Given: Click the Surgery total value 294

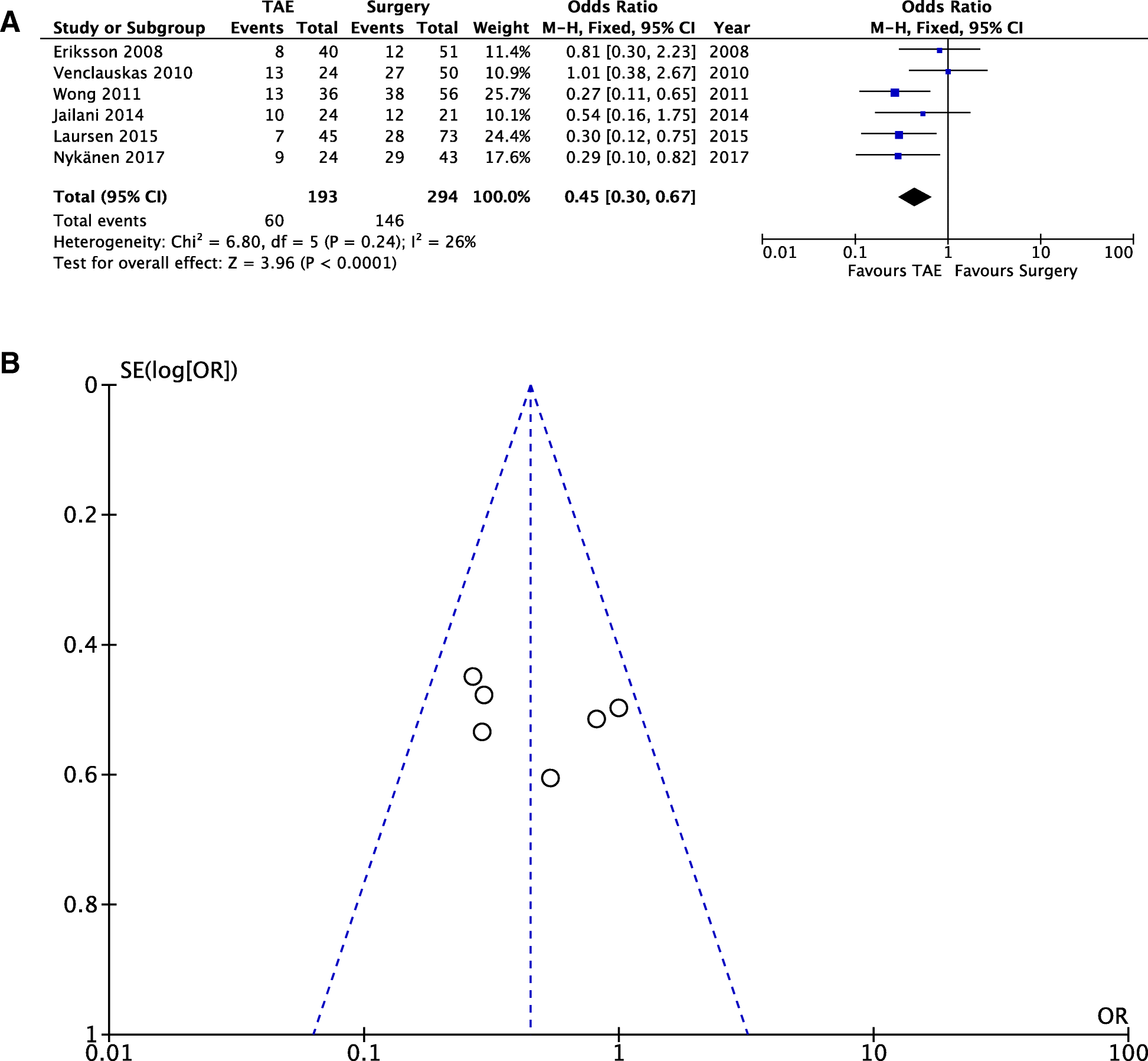Looking at the screenshot, I should pyautogui.click(x=442, y=197).
